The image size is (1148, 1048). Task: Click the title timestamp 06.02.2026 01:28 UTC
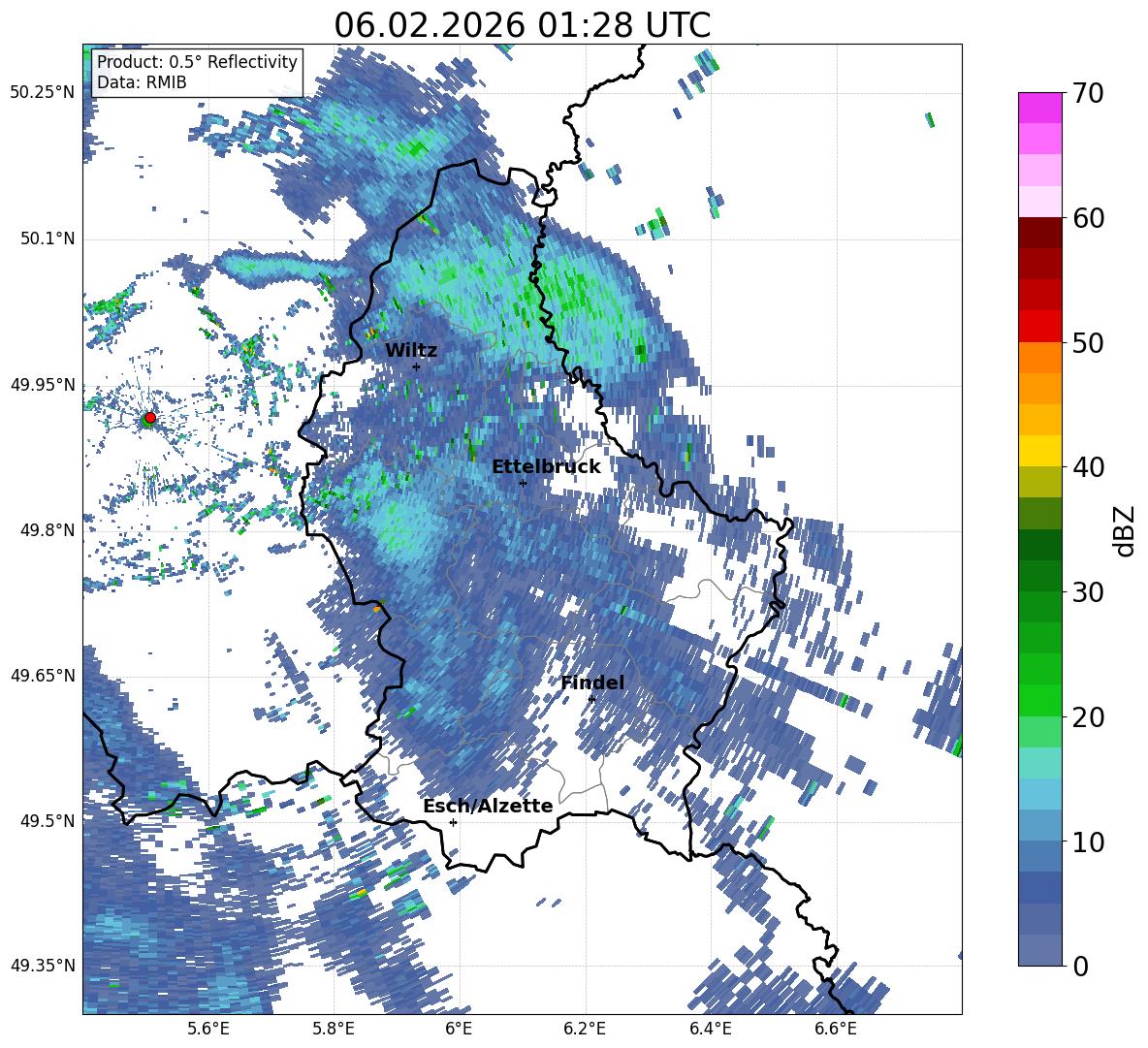(522, 25)
